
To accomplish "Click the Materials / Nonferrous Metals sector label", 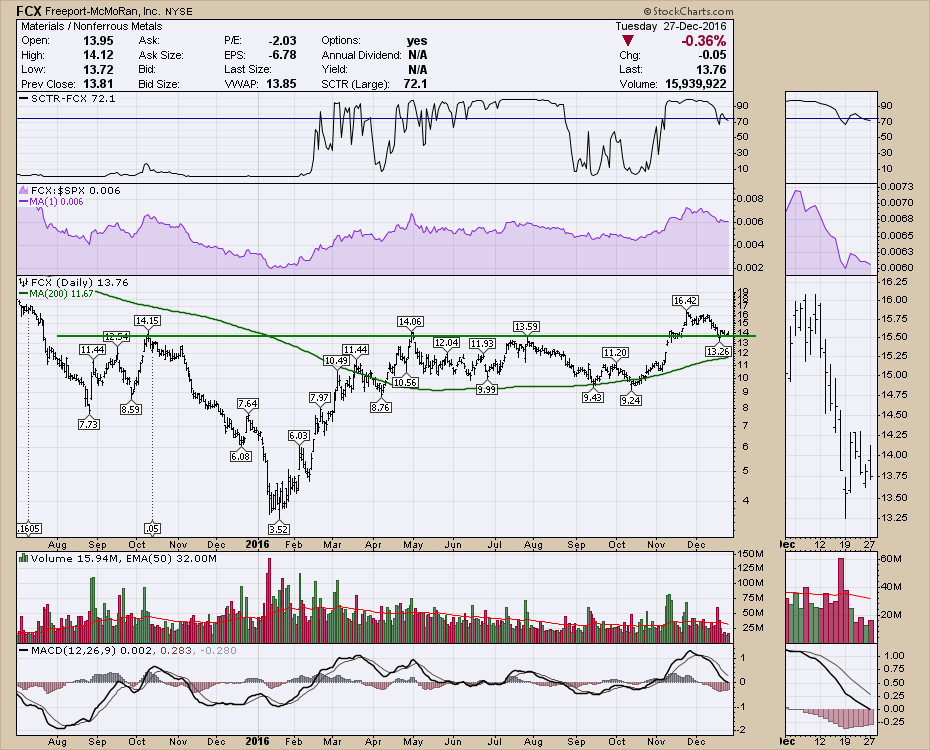I will pos(91,26).
